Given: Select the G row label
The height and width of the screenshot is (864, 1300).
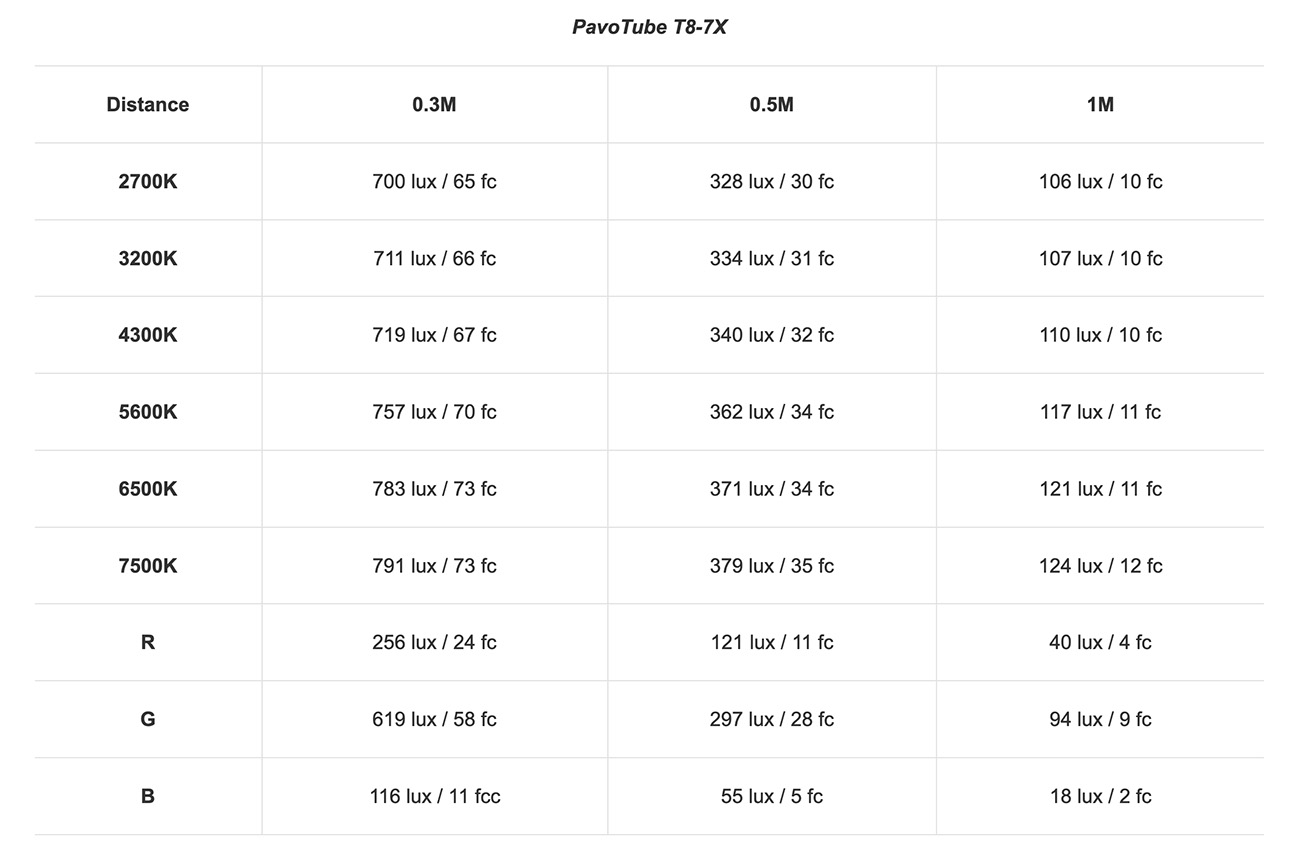Looking at the screenshot, I should tap(148, 720).
